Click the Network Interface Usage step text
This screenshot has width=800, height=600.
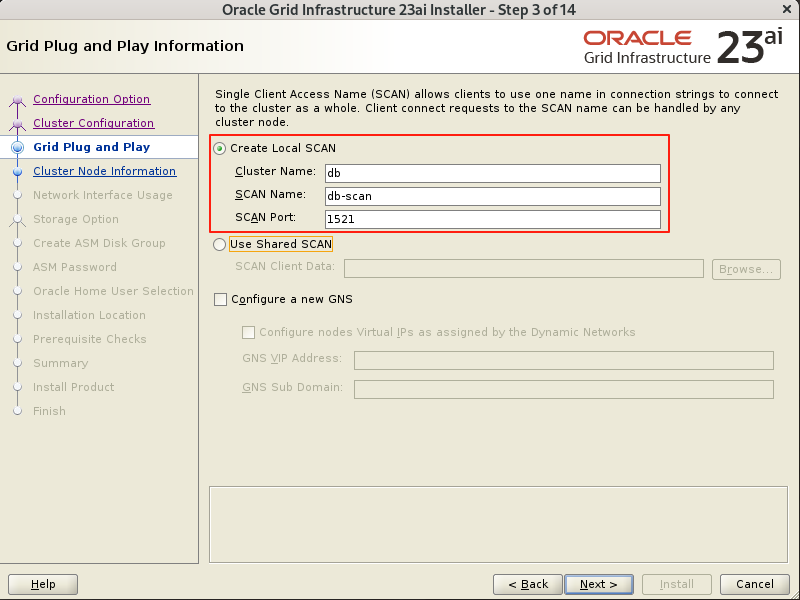click(x=103, y=195)
